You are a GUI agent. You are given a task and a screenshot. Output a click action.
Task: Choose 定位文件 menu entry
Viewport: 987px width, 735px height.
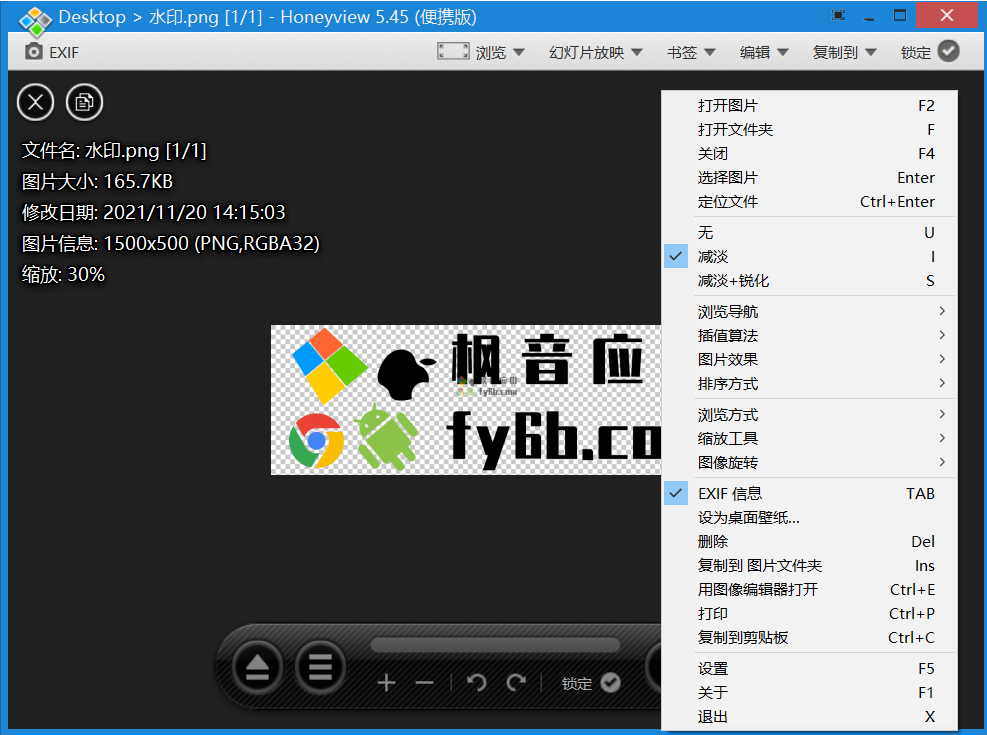pos(810,201)
